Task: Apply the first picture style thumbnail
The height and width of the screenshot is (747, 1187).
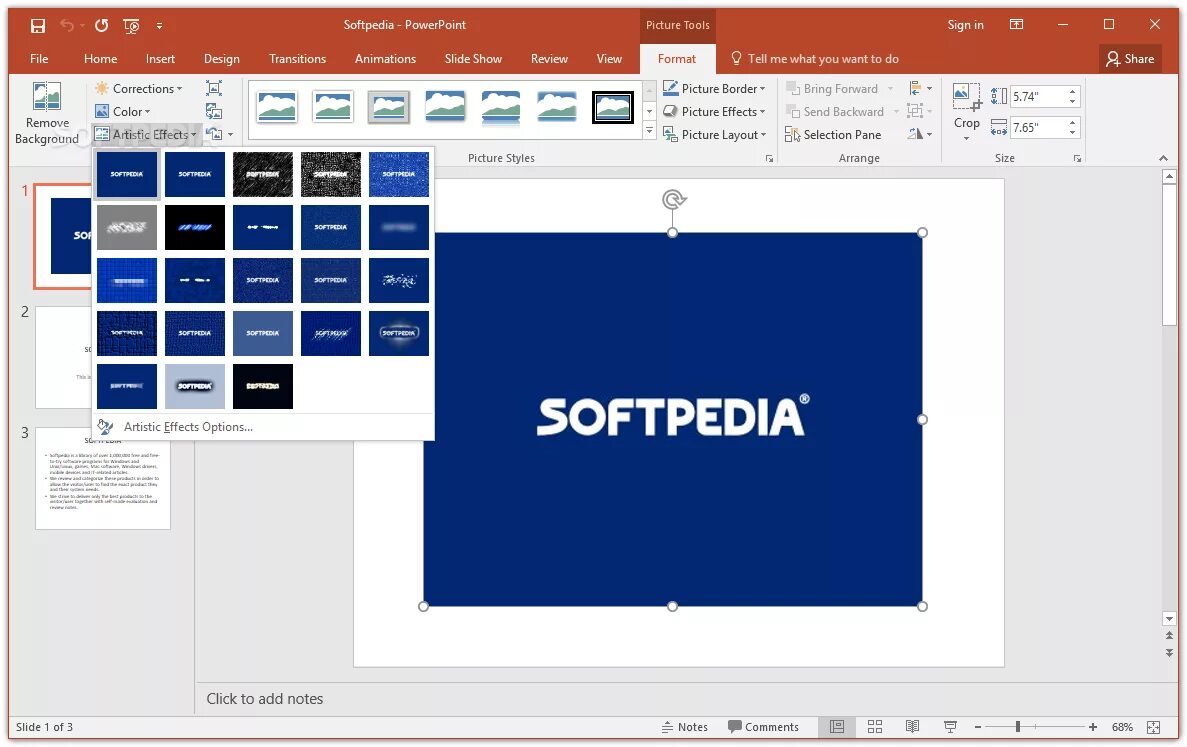Action: pyautogui.click(x=277, y=107)
